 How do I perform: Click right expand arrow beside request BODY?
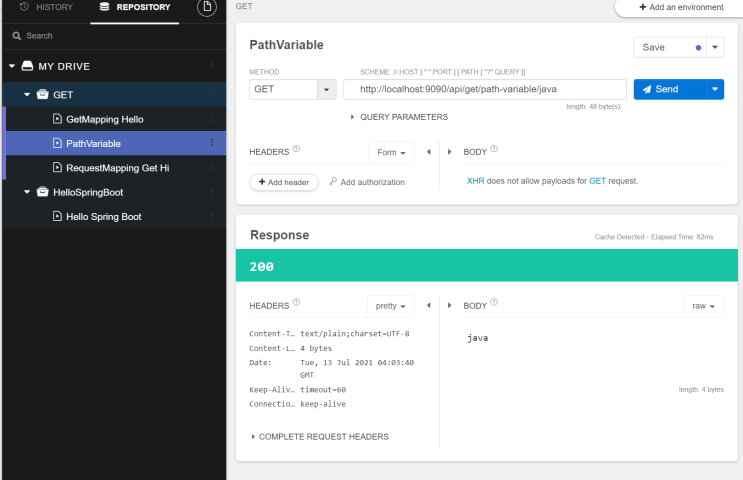click(449, 152)
